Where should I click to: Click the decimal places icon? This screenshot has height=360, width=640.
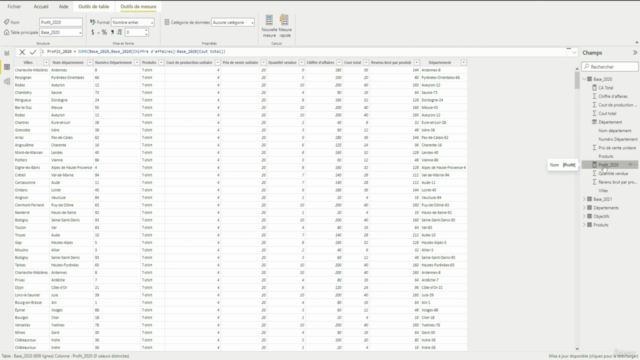click(x=119, y=32)
